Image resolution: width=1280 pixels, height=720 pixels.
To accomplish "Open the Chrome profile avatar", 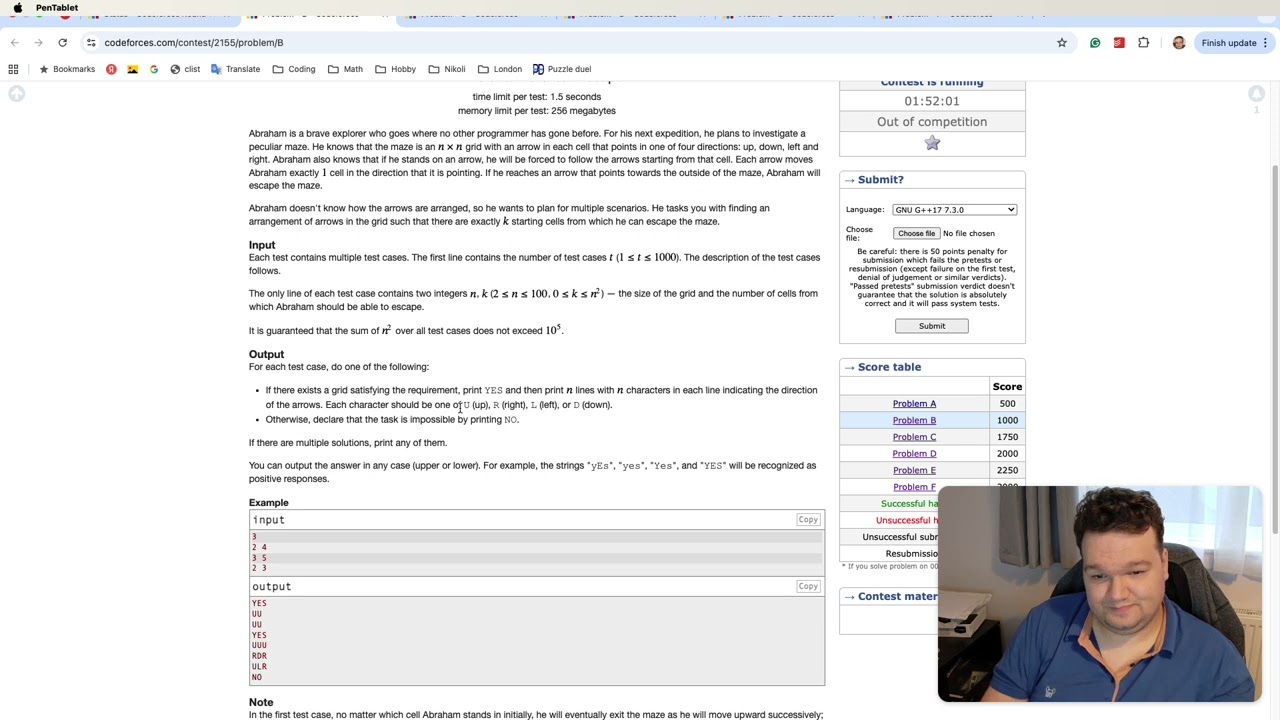I will point(1179,42).
